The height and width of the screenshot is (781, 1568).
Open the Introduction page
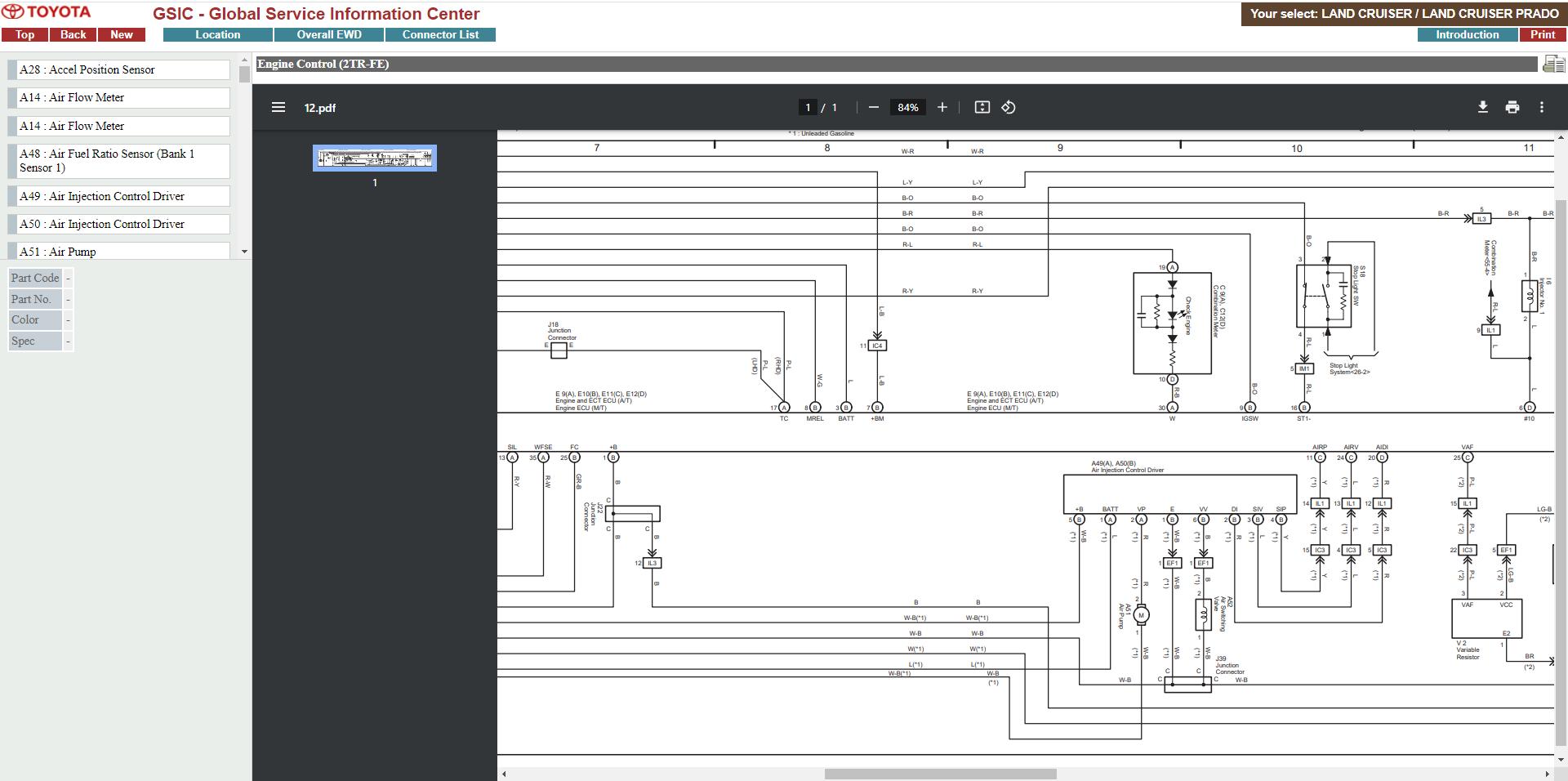click(1467, 34)
